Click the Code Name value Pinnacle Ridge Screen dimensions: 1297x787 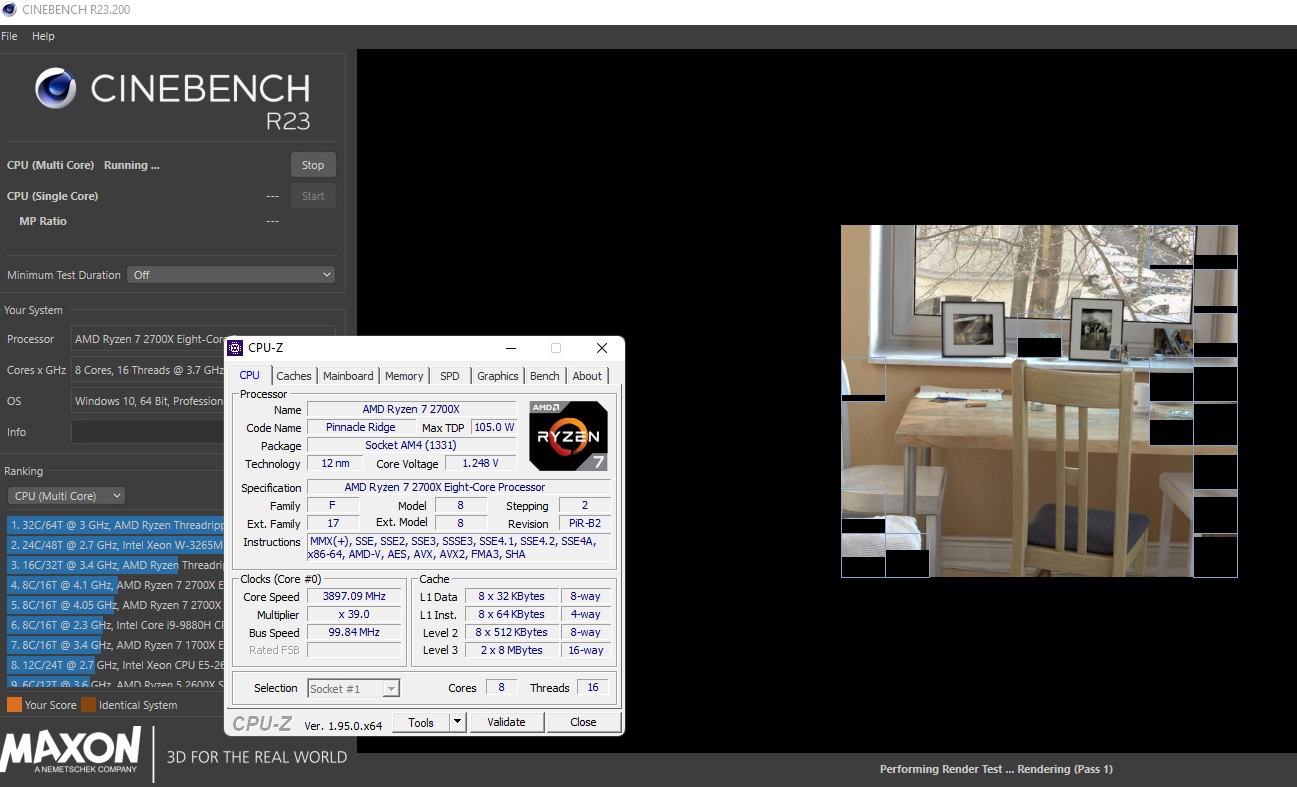[360, 428]
